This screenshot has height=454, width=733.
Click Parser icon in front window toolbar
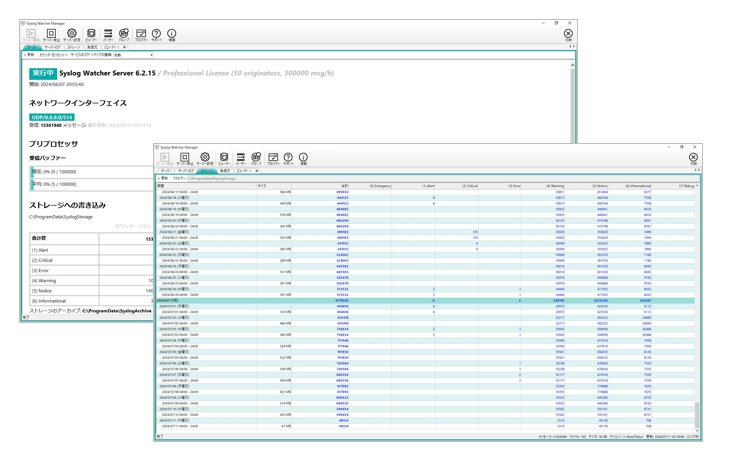pyautogui.click(x=241, y=158)
